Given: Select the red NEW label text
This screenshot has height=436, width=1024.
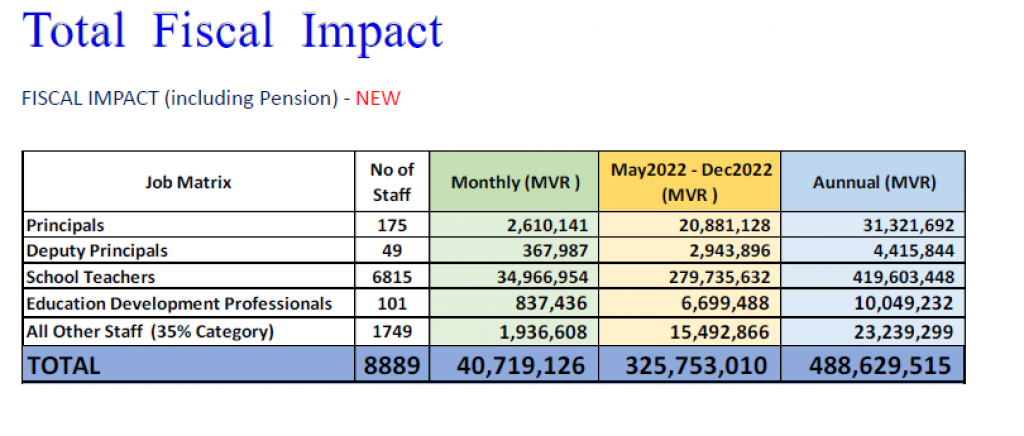Looking at the screenshot, I should point(377,99).
